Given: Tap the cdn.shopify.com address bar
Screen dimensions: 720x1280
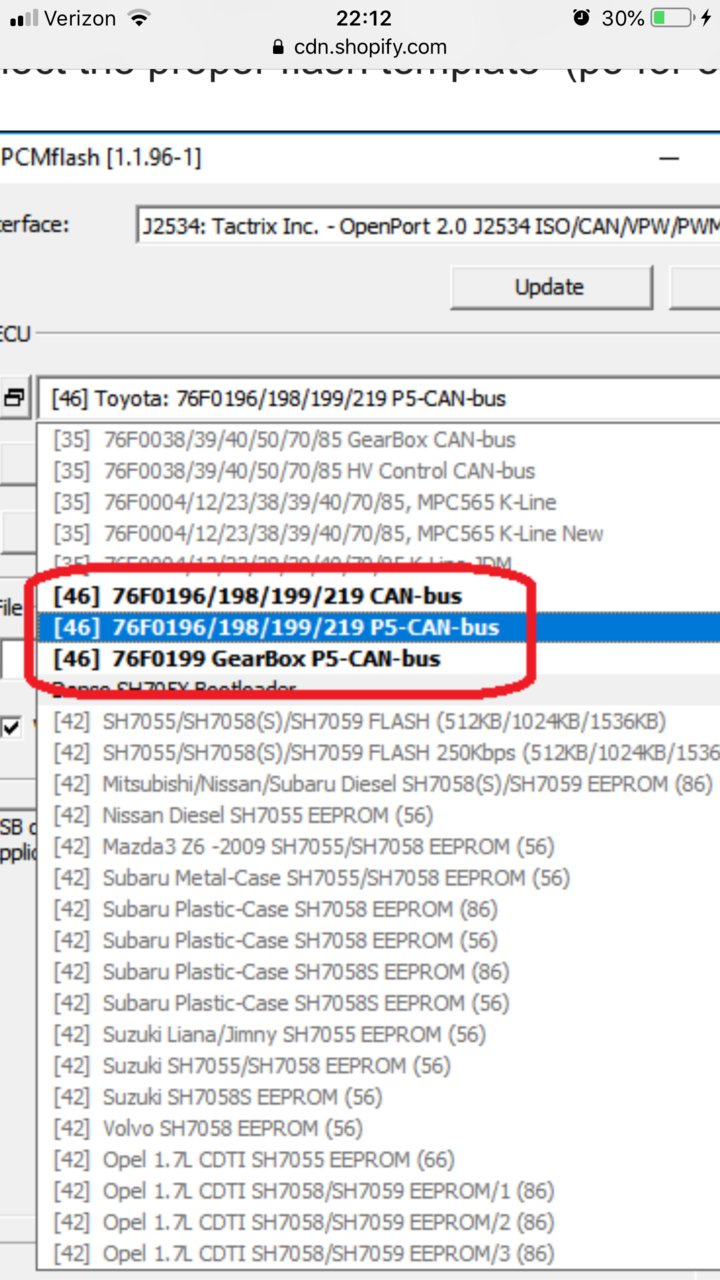Looking at the screenshot, I should (358, 47).
